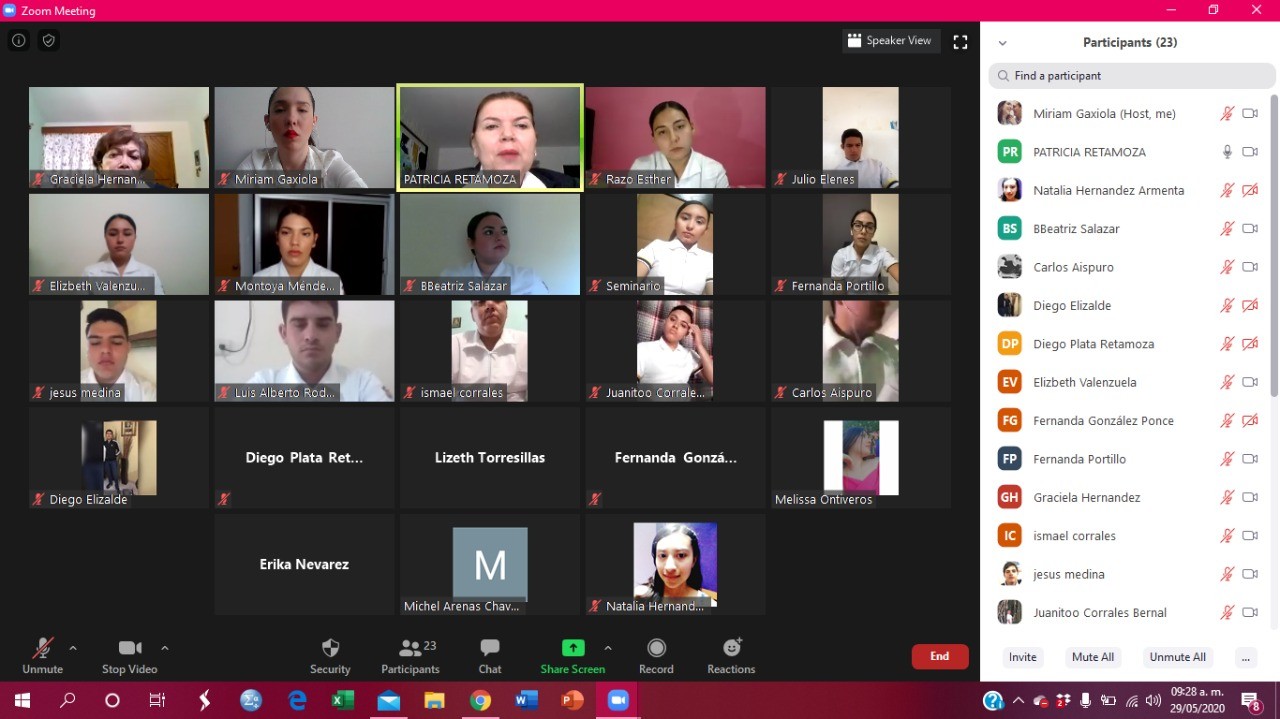Open the Security shield menu

pyautogui.click(x=330, y=655)
